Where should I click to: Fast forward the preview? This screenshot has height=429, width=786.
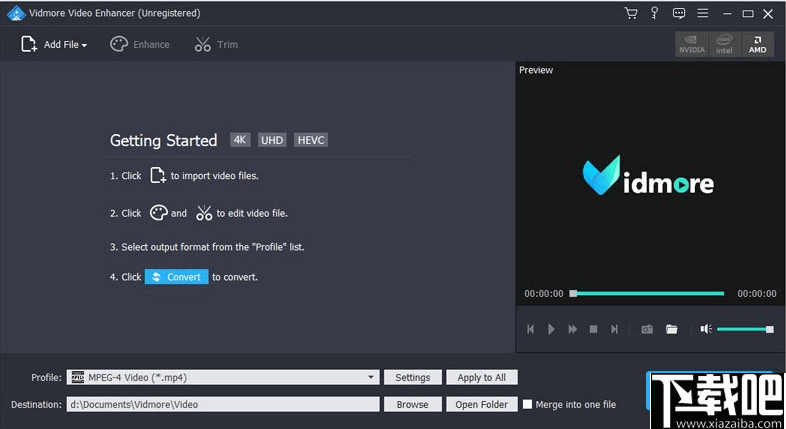click(572, 329)
